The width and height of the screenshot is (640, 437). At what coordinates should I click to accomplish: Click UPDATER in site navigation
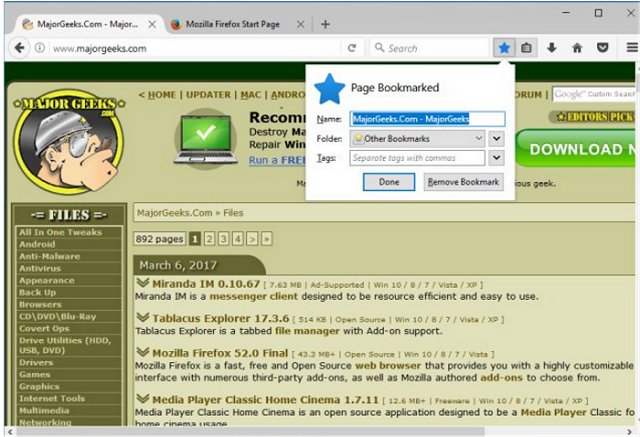[x=208, y=95]
